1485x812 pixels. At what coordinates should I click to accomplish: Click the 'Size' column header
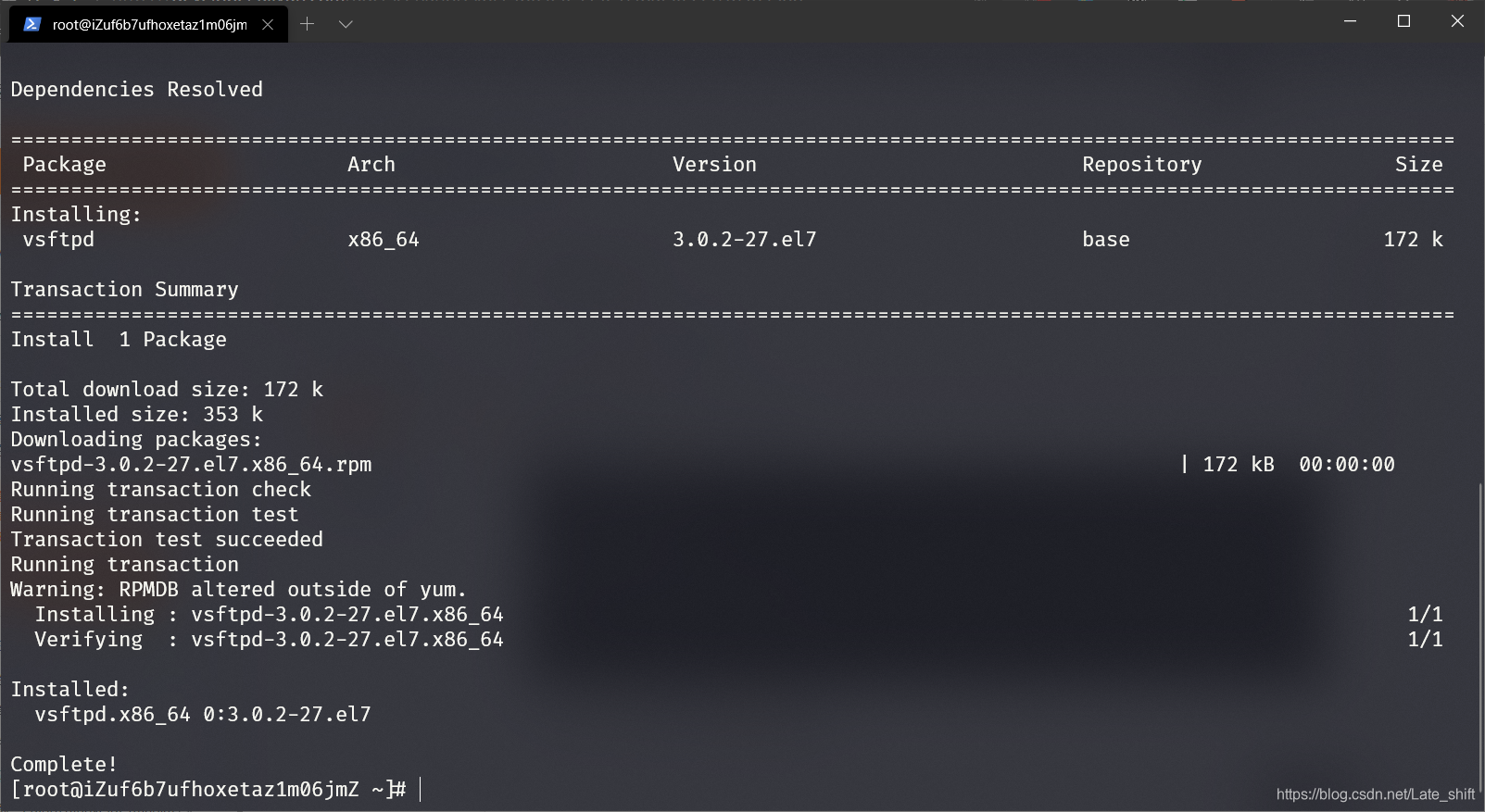1419,165
